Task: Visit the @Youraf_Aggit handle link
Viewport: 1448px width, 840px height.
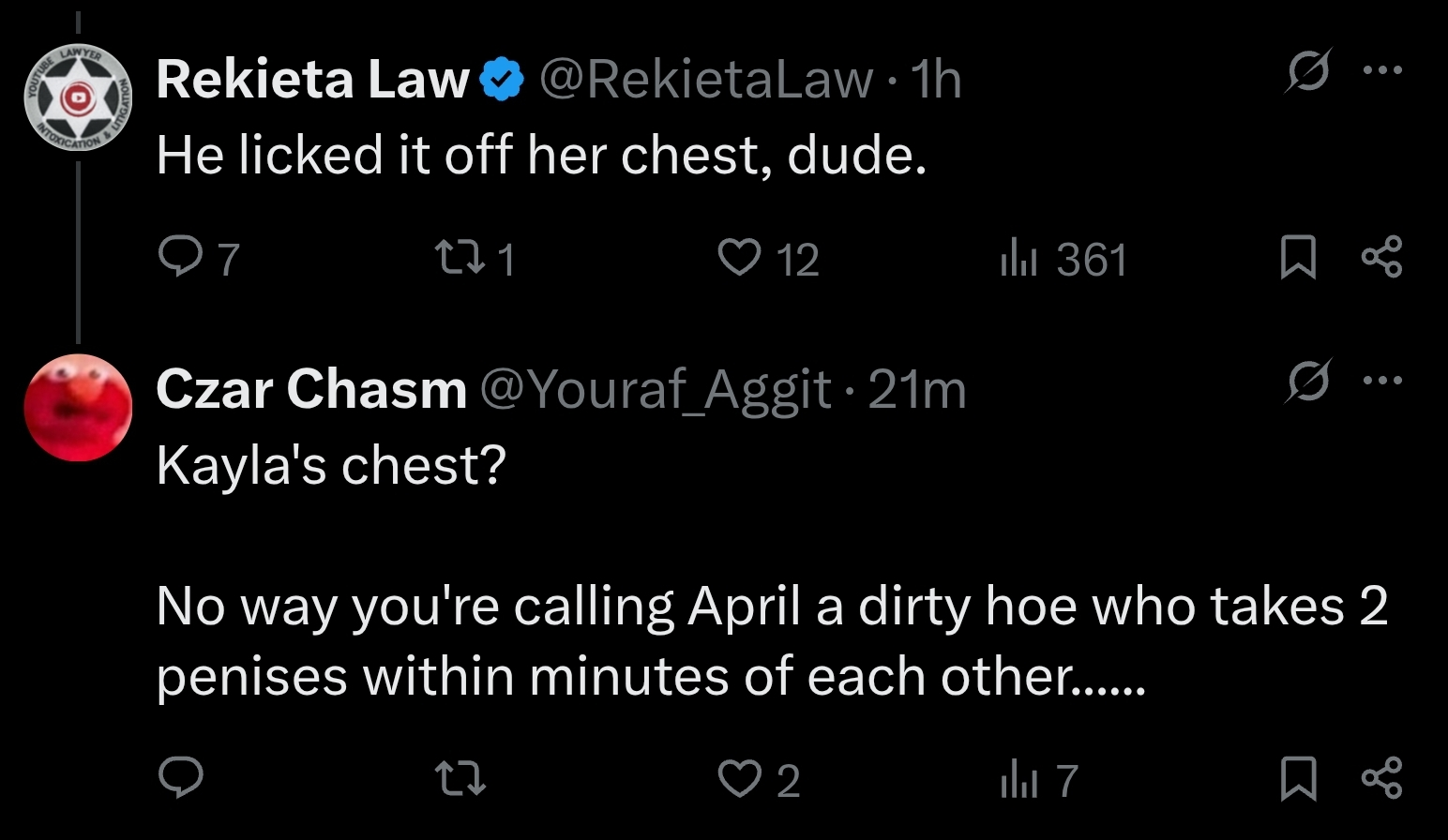Action: (x=656, y=389)
